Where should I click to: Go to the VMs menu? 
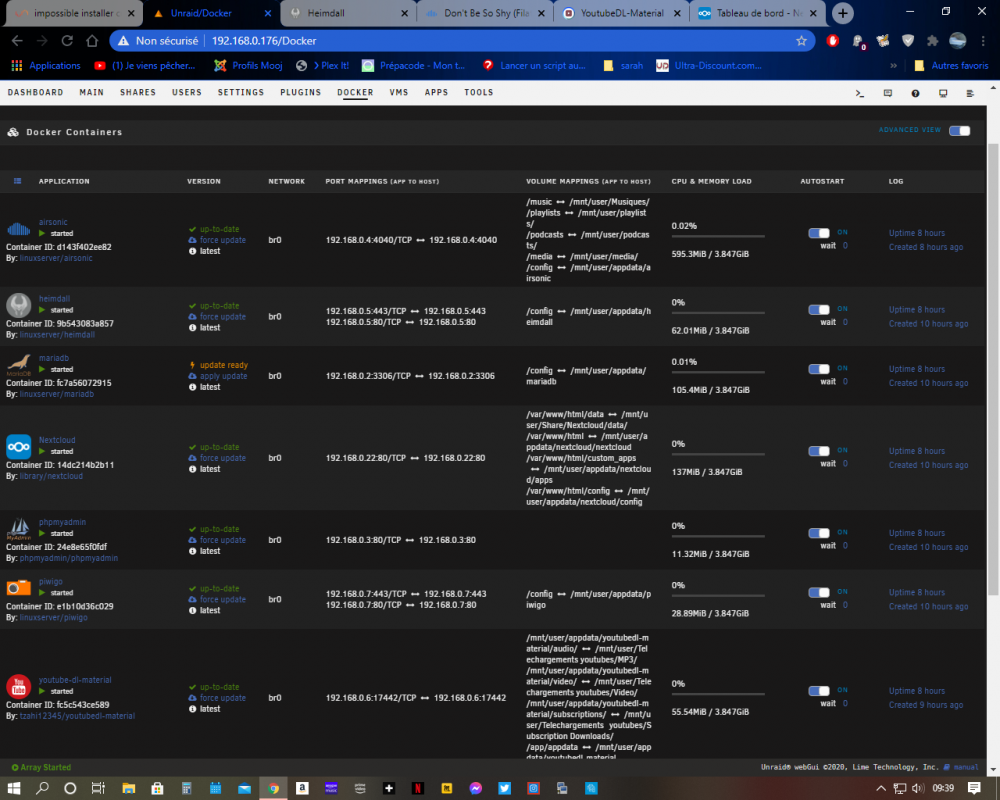click(x=399, y=93)
